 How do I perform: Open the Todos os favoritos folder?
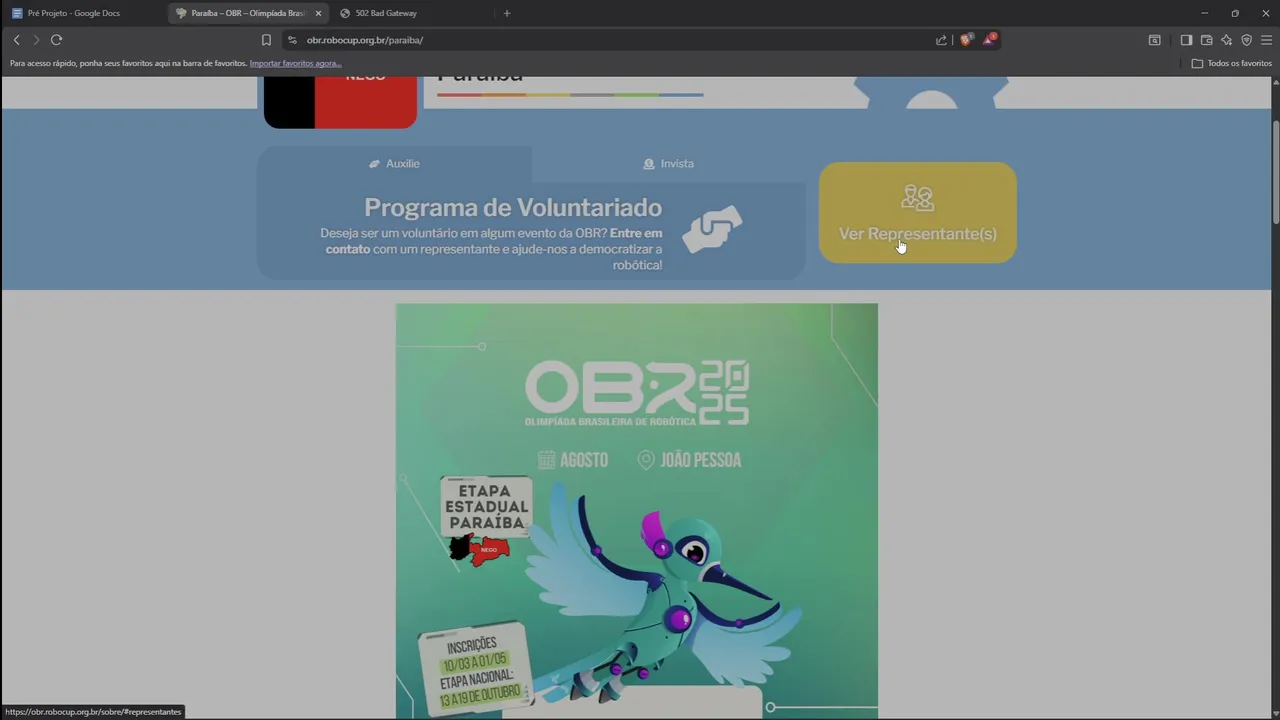tap(1231, 63)
